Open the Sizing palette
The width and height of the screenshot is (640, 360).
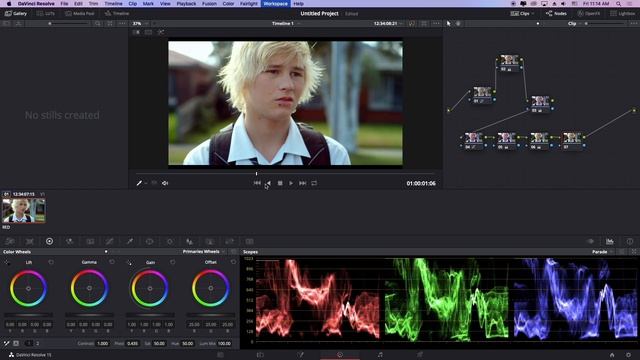(x=229, y=242)
